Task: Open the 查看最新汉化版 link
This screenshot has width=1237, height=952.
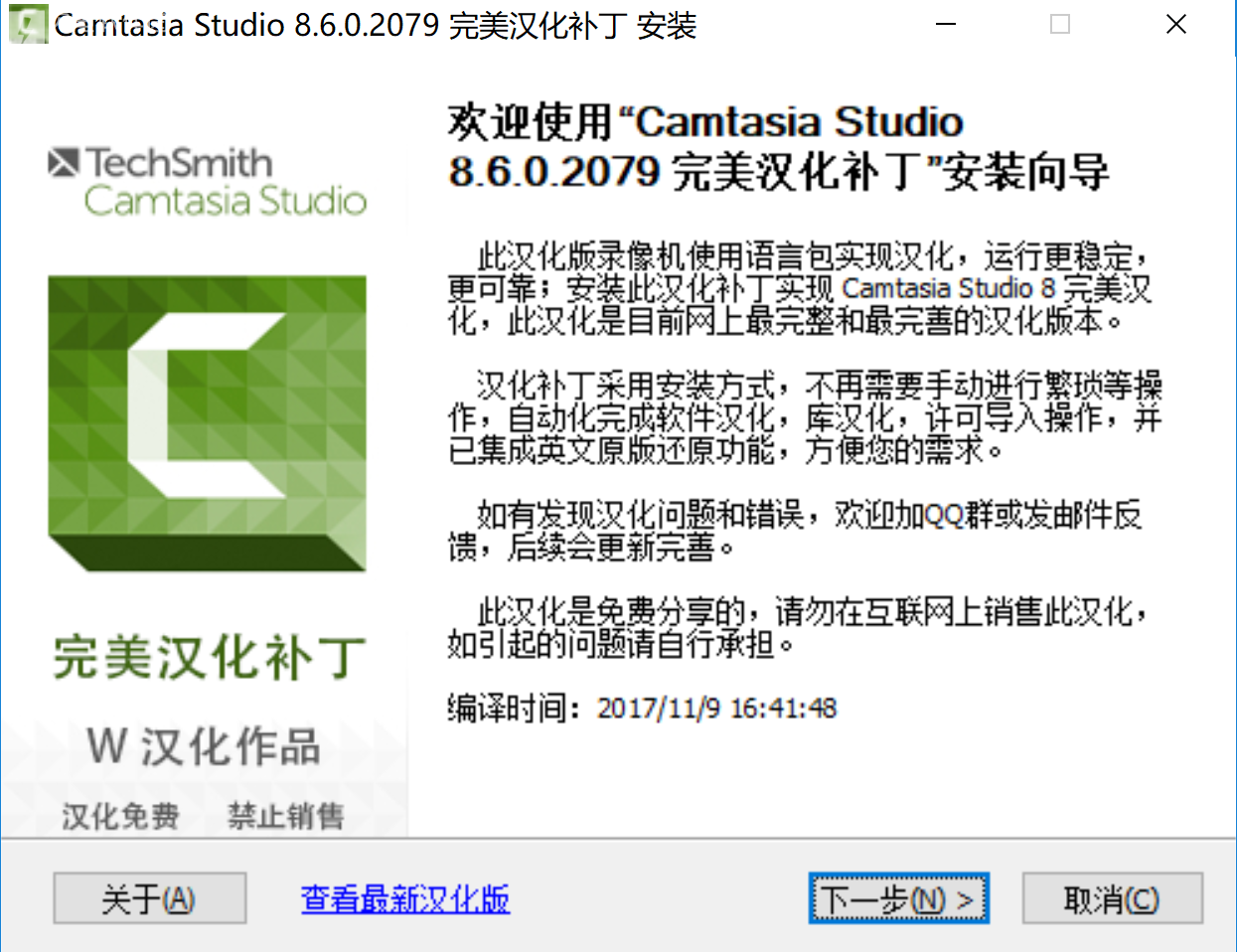Action: pyautogui.click(x=404, y=899)
